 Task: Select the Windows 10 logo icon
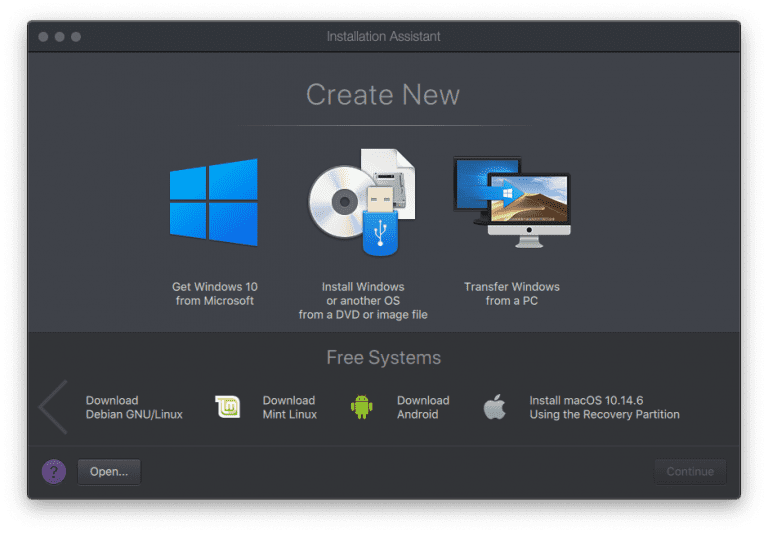pyautogui.click(x=214, y=202)
